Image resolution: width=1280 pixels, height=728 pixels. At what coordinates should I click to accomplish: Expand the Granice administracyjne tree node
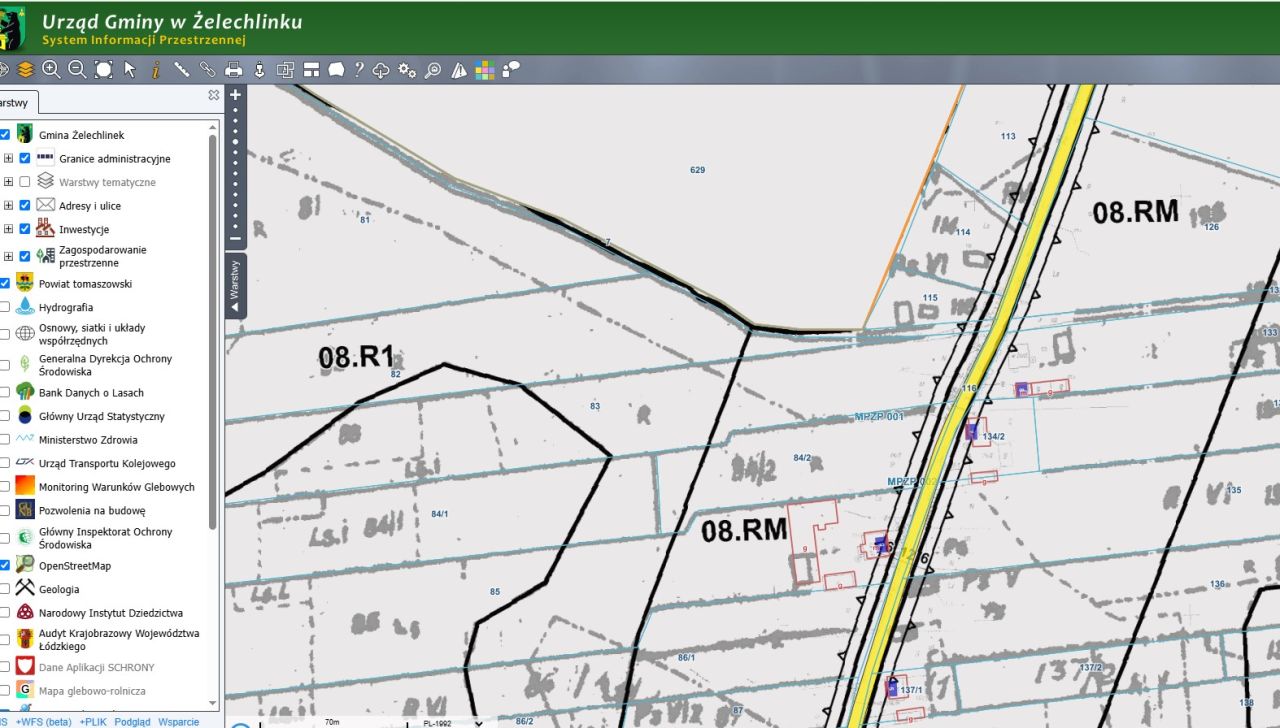[x=8, y=158]
